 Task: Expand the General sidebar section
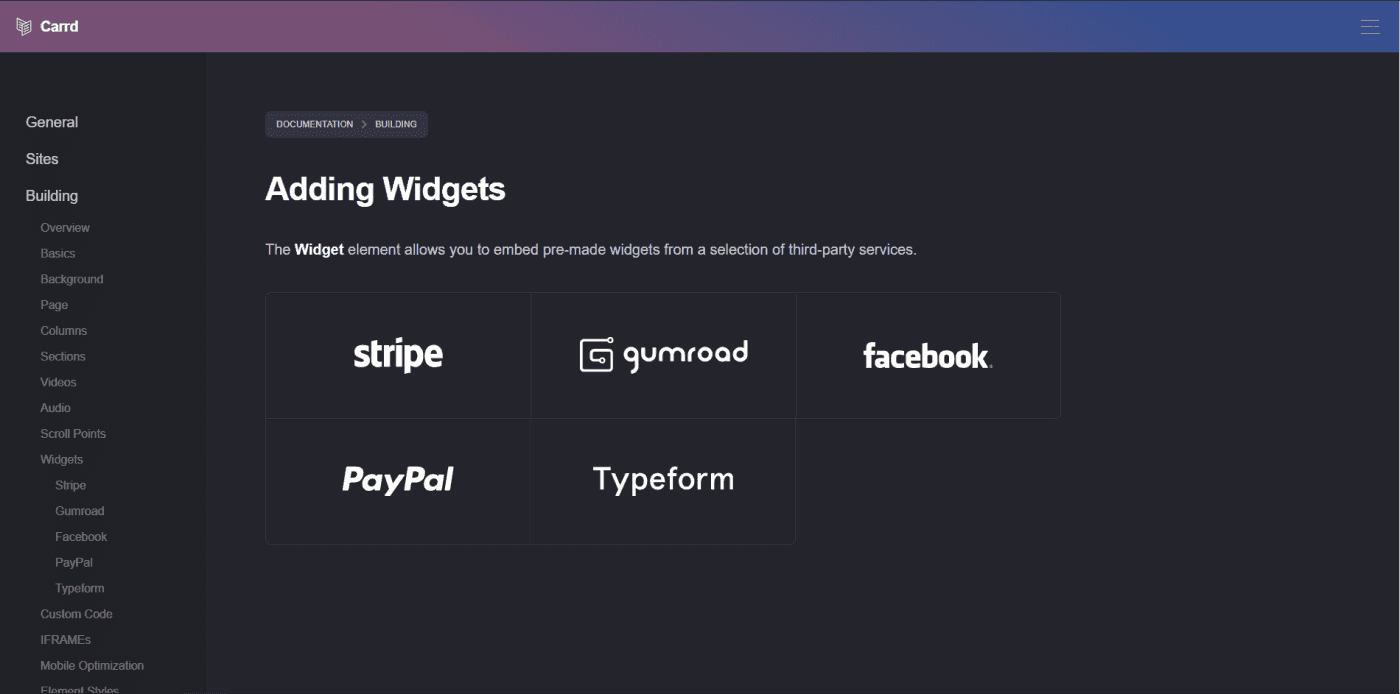(52, 122)
